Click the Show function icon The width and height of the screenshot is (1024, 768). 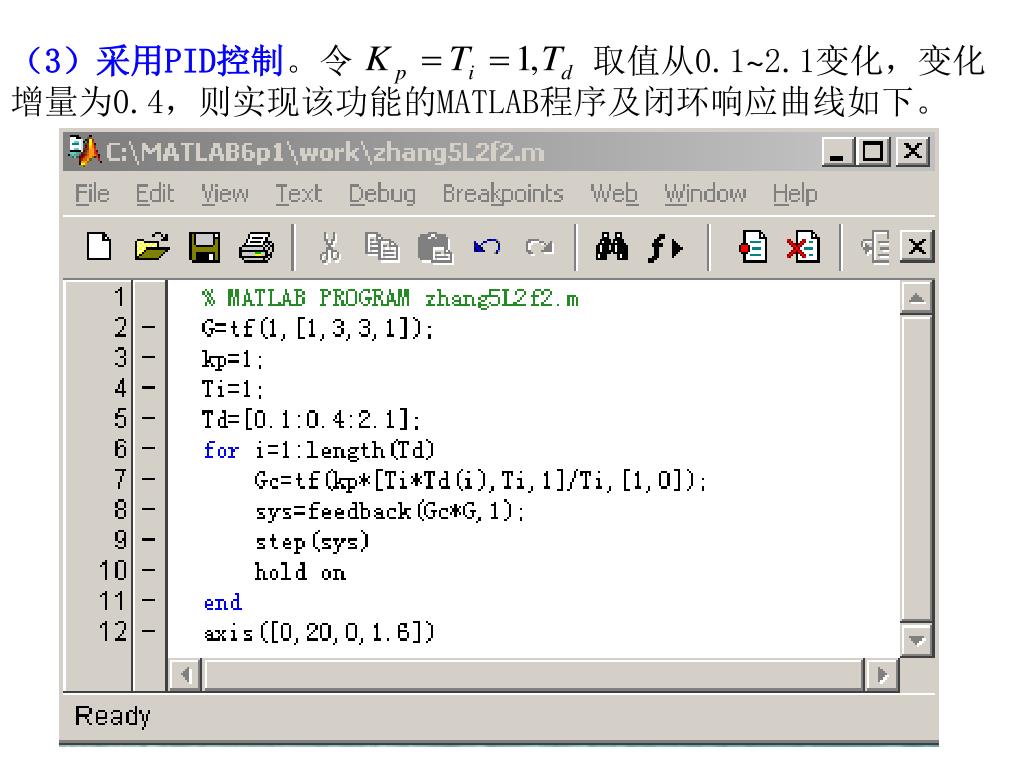(x=665, y=248)
